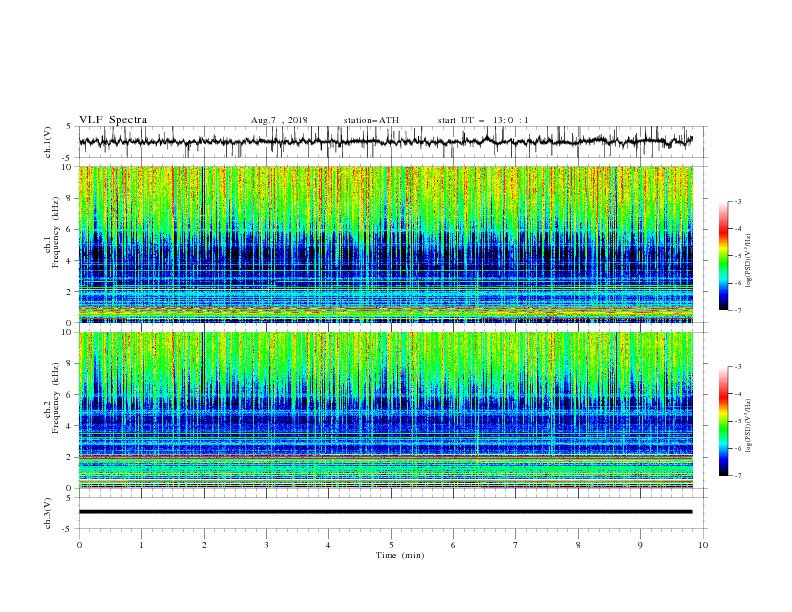Click time axis tick label '2'
Image resolution: width=792 pixels, height=612 pixels.
coord(204,545)
